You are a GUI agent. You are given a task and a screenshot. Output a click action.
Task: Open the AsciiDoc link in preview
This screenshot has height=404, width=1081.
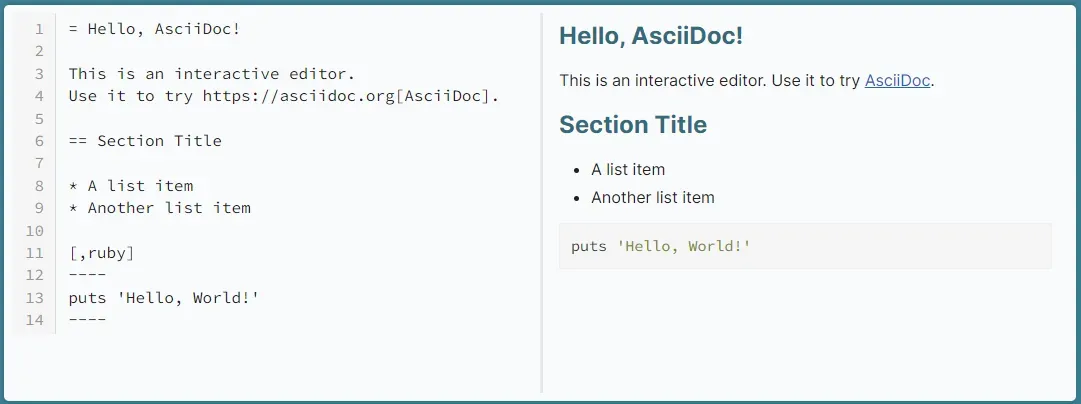897,81
